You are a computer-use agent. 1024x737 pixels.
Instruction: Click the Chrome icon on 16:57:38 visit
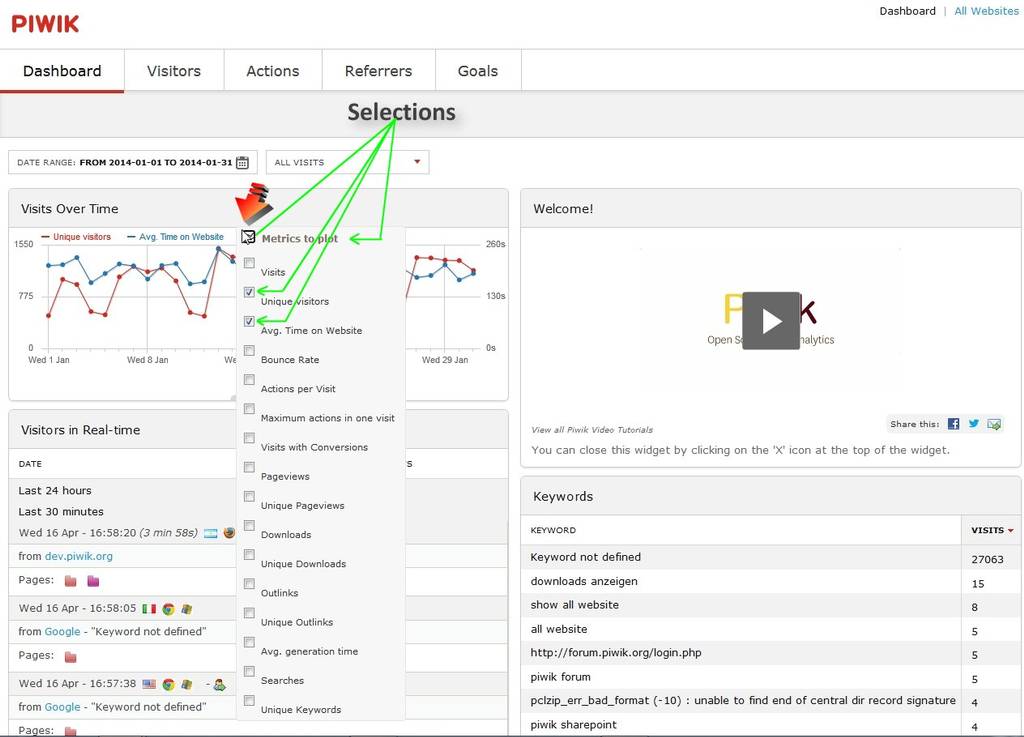coord(168,684)
